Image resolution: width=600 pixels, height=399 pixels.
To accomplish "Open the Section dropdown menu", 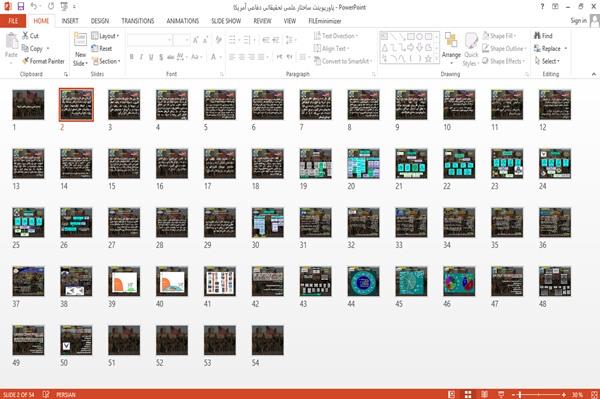I will click(x=106, y=61).
